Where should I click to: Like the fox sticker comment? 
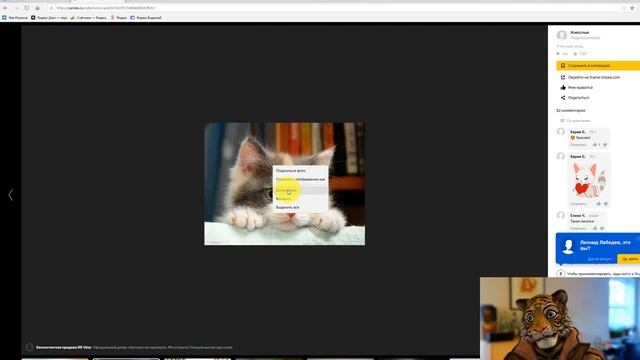[599, 204]
